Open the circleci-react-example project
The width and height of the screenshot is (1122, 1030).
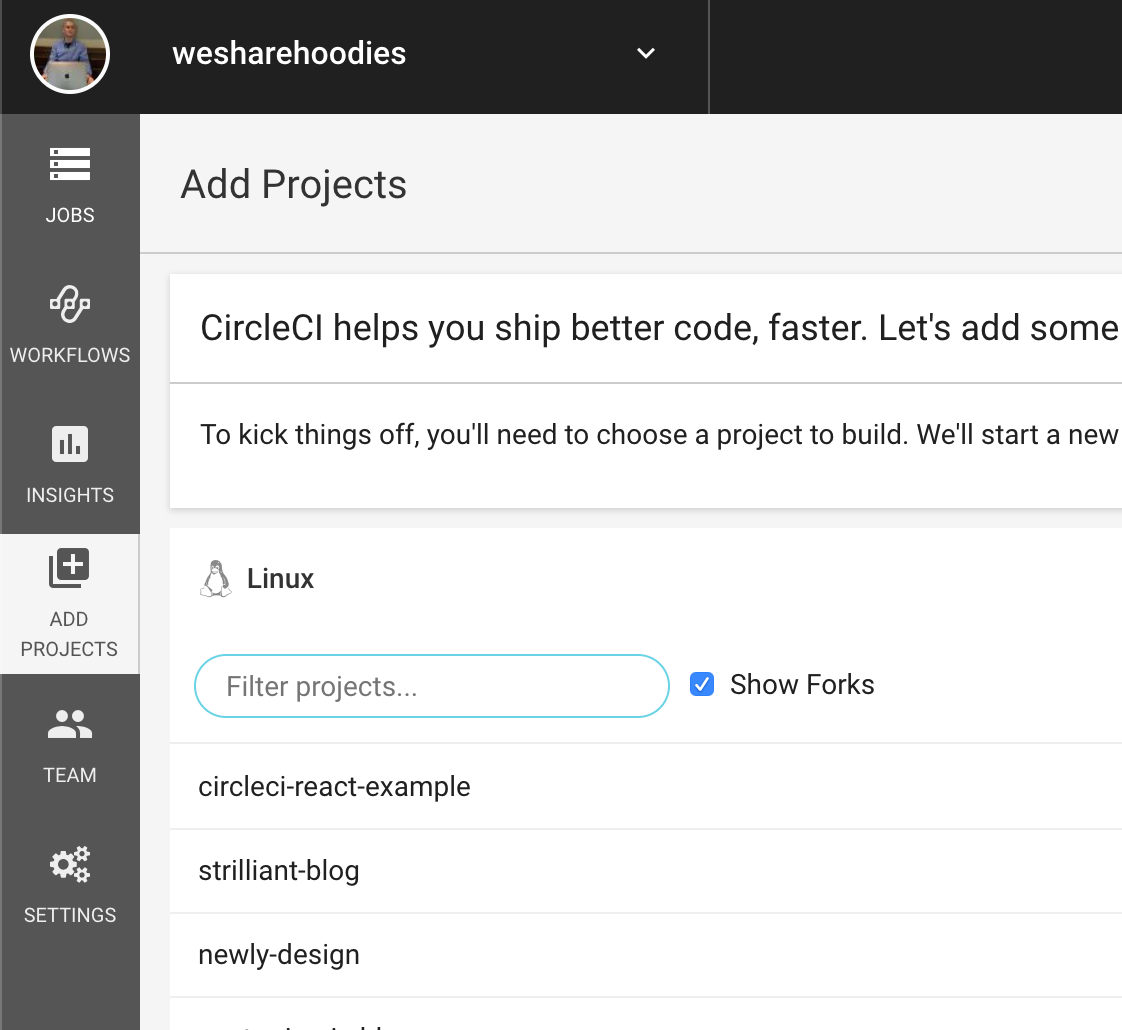[334, 787]
